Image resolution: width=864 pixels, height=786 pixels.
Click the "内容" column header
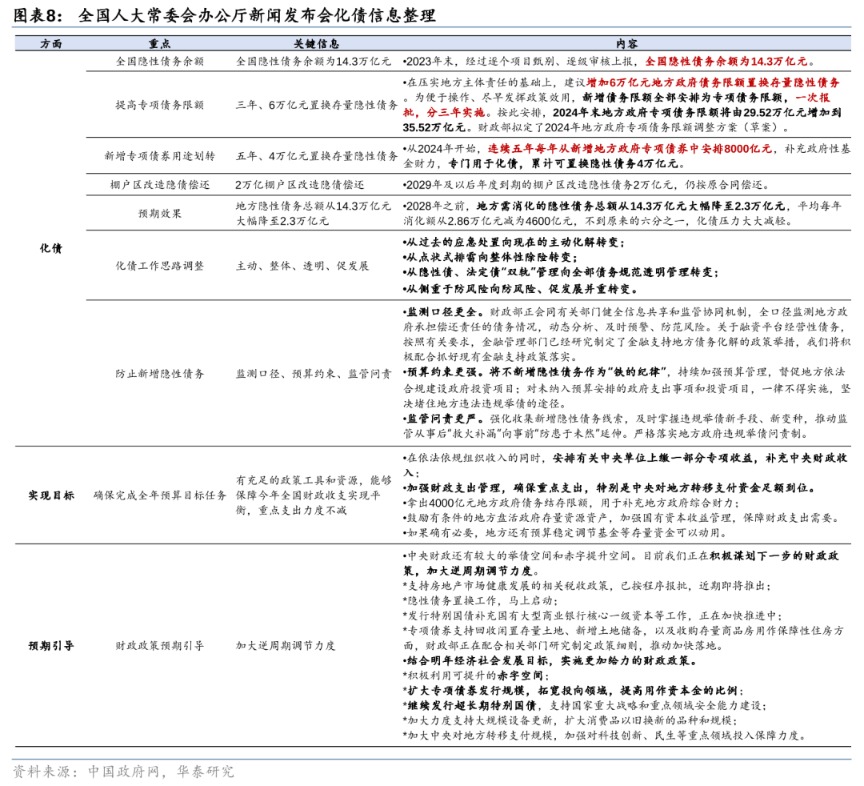pos(627,45)
